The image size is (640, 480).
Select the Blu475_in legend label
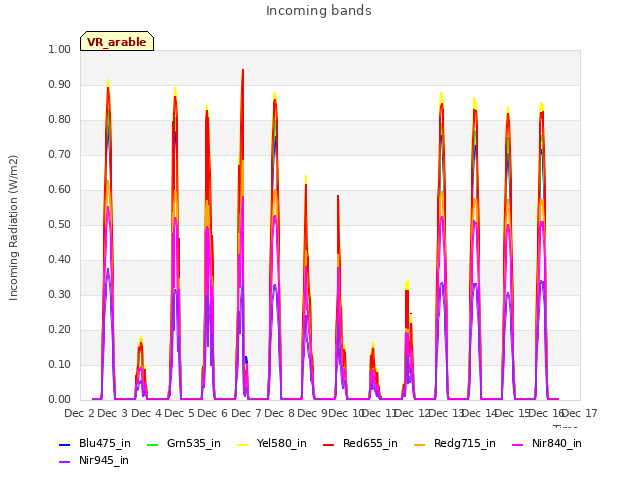105,443
